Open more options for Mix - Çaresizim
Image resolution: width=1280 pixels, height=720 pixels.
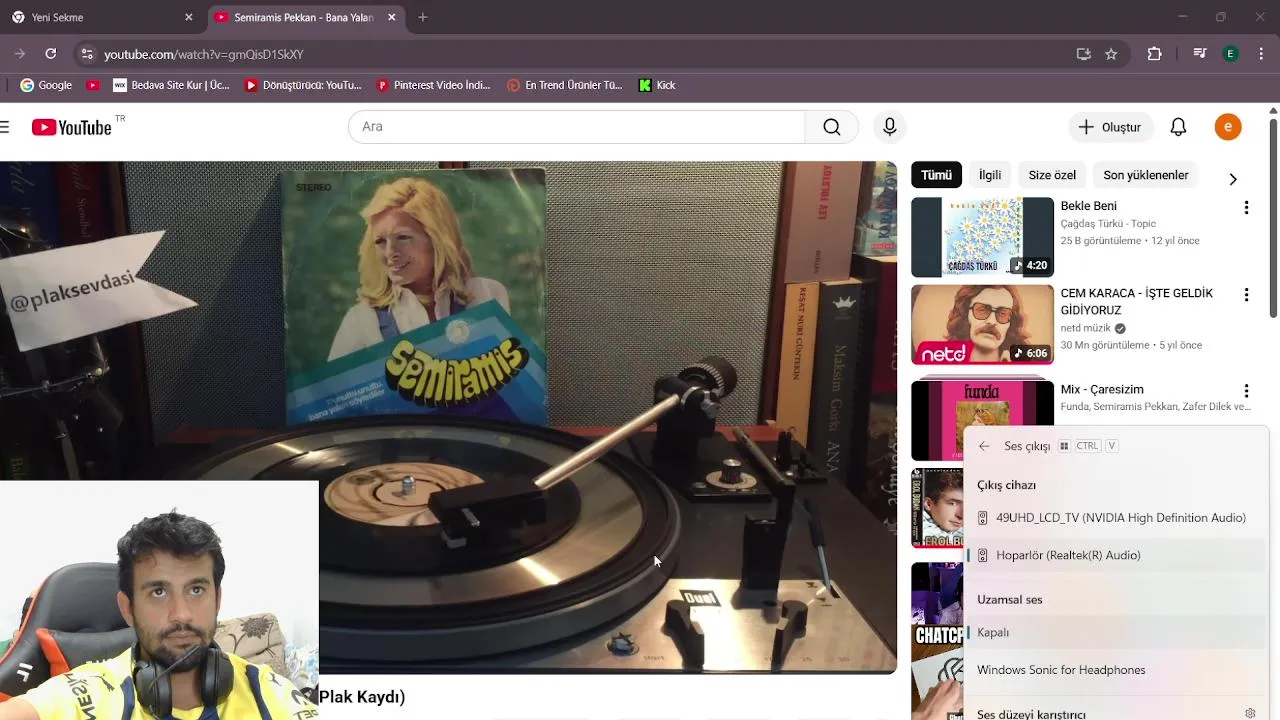(1246, 391)
